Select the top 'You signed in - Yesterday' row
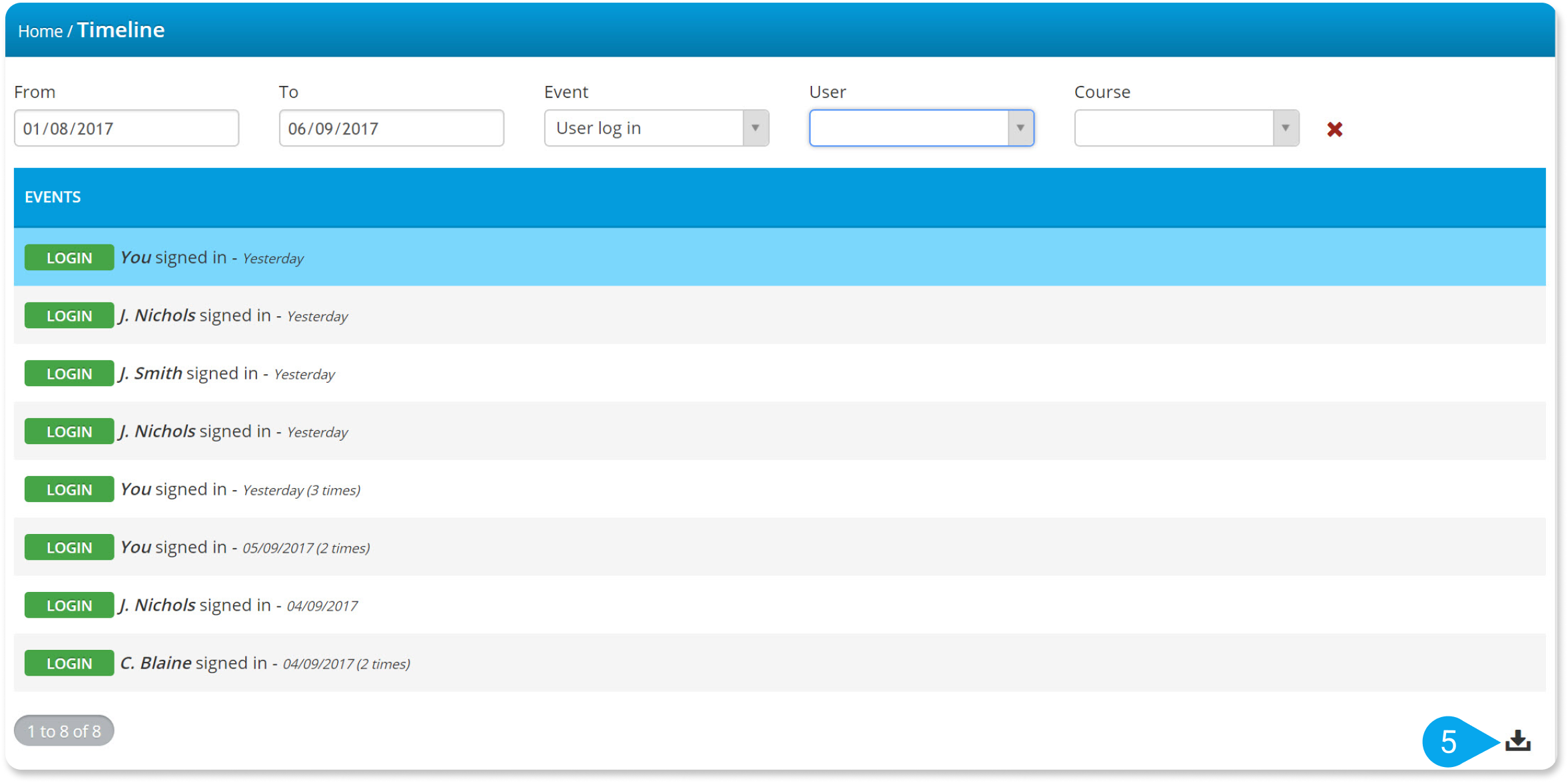1568x783 pixels. (779, 258)
